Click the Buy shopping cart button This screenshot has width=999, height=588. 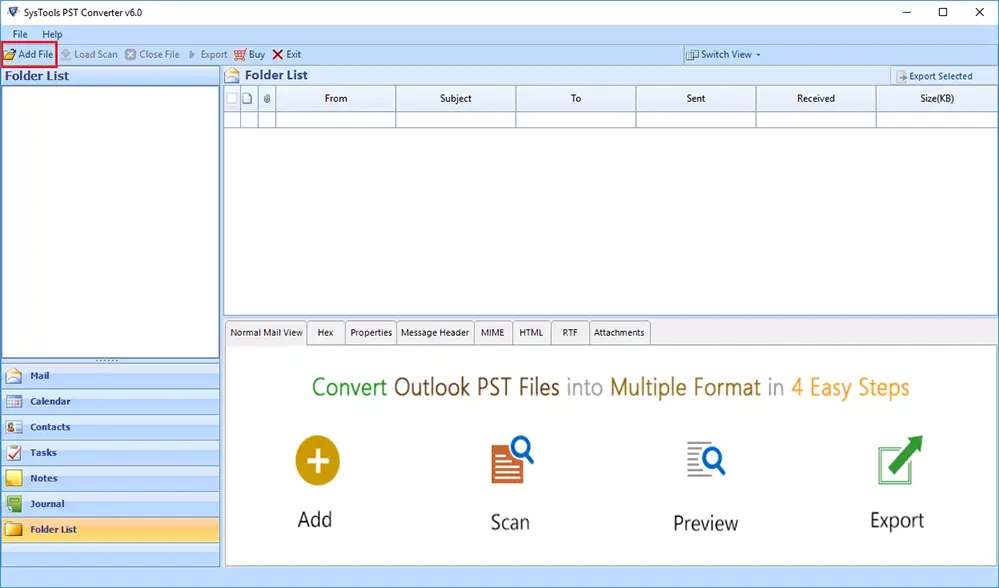[x=249, y=54]
